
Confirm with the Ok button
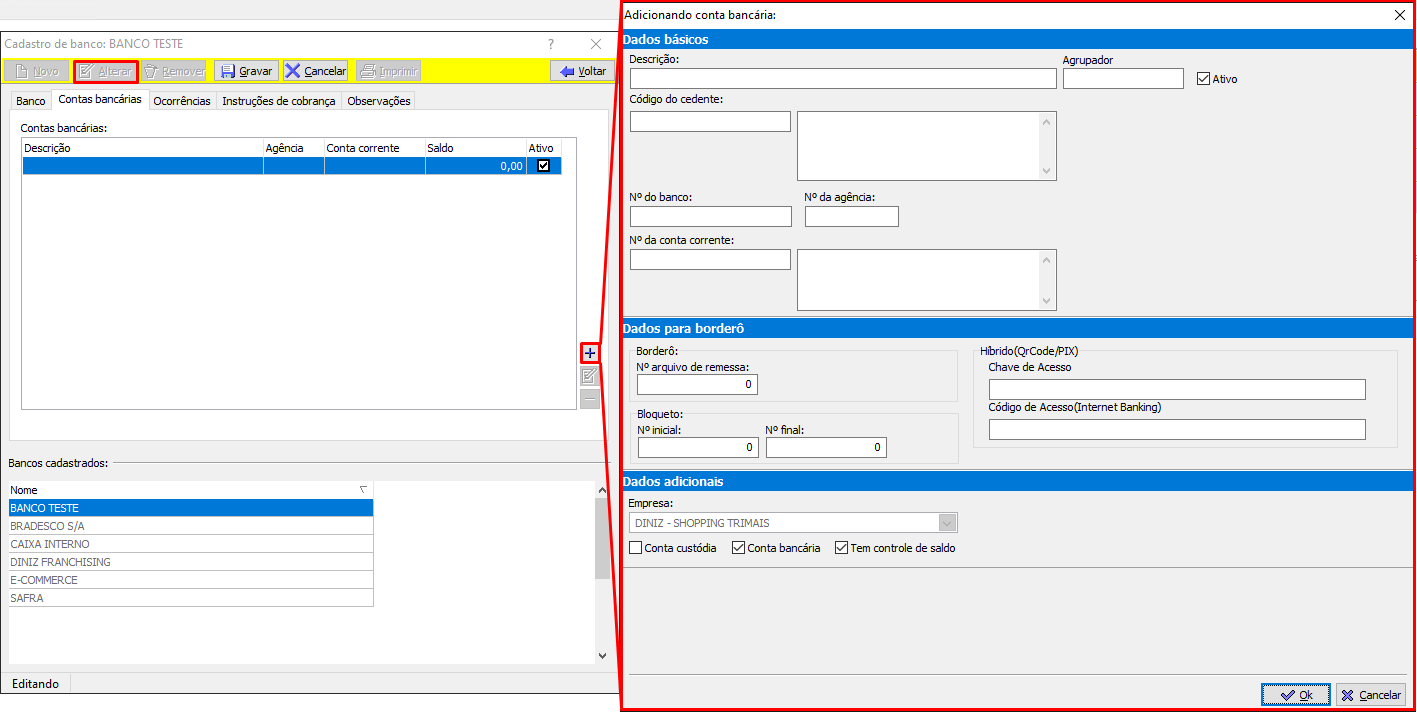pos(1295,695)
